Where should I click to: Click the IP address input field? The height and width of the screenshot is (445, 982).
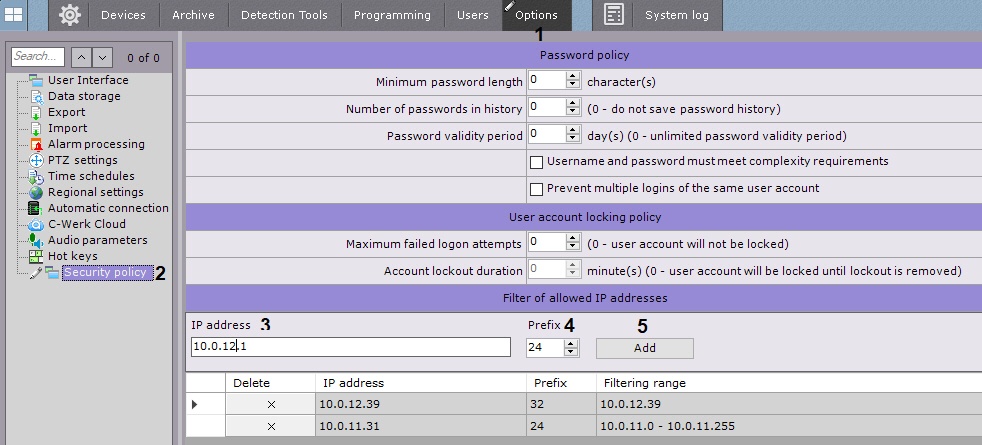tap(350, 347)
